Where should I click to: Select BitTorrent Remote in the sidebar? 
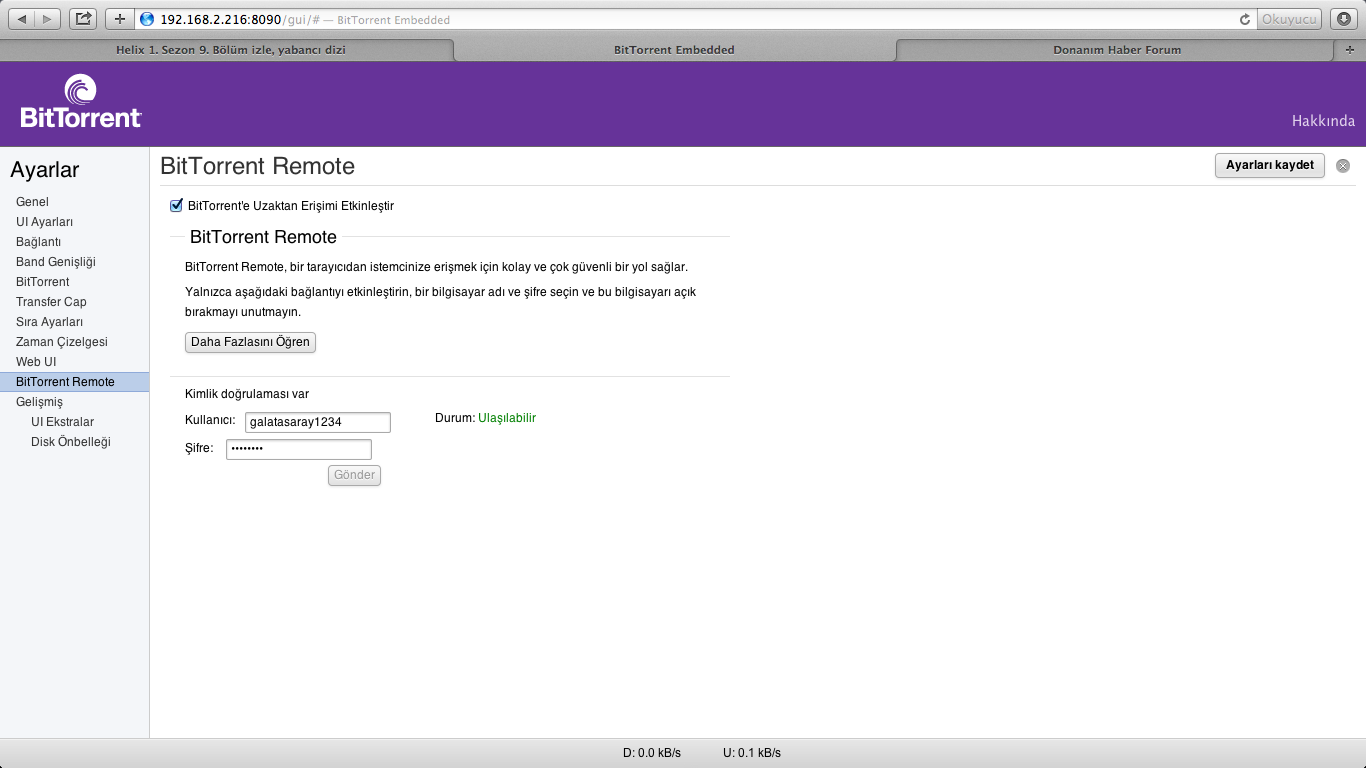tap(75, 382)
